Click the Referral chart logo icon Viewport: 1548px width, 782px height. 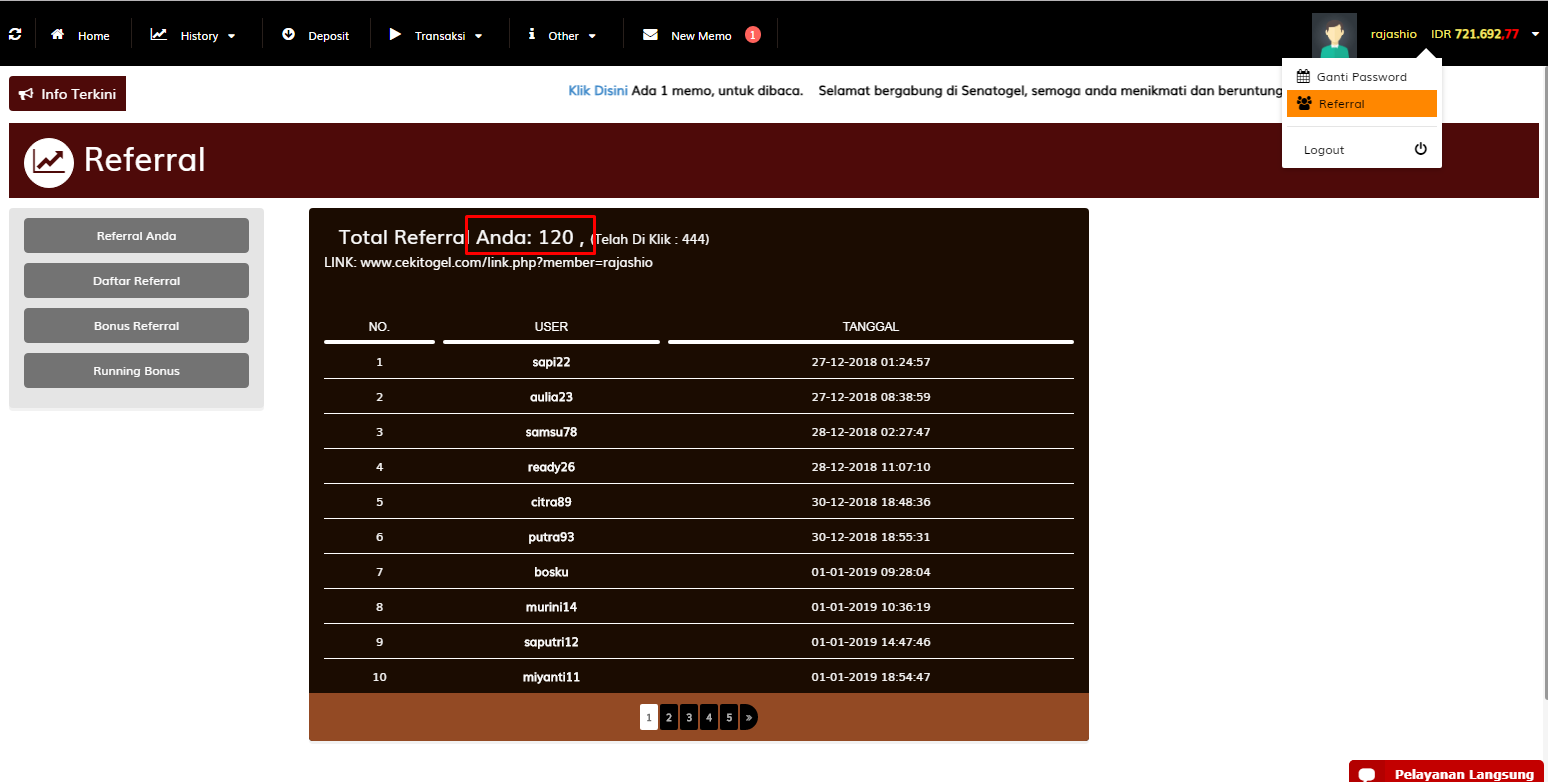pos(49,162)
